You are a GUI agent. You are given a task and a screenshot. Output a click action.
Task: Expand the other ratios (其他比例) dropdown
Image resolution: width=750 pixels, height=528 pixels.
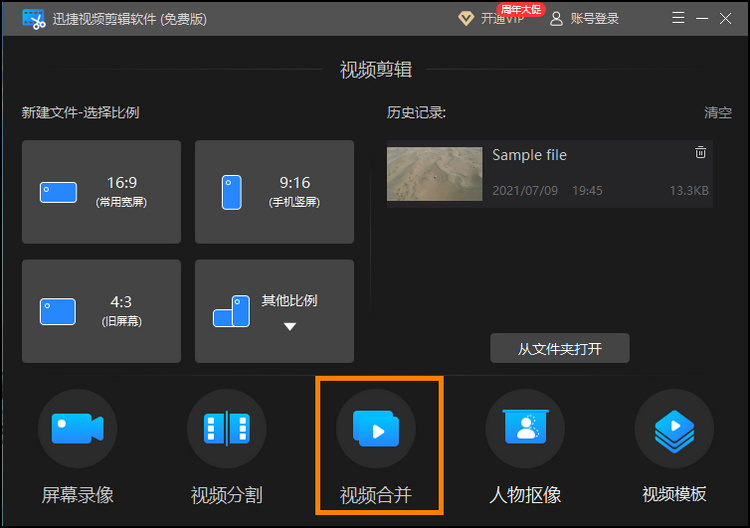point(275,311)
